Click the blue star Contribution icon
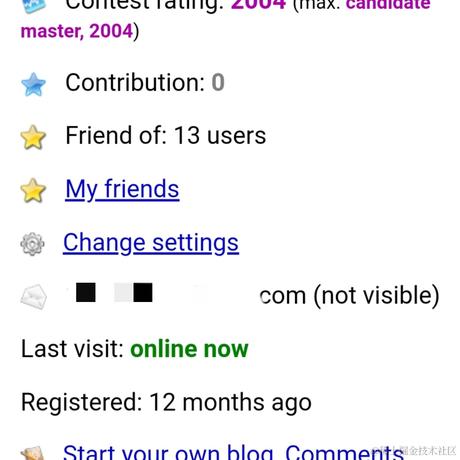 coord(33,84)
